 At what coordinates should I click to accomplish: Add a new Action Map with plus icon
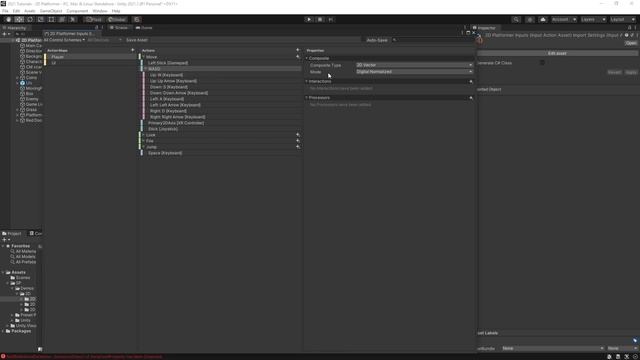pos(133,50)
